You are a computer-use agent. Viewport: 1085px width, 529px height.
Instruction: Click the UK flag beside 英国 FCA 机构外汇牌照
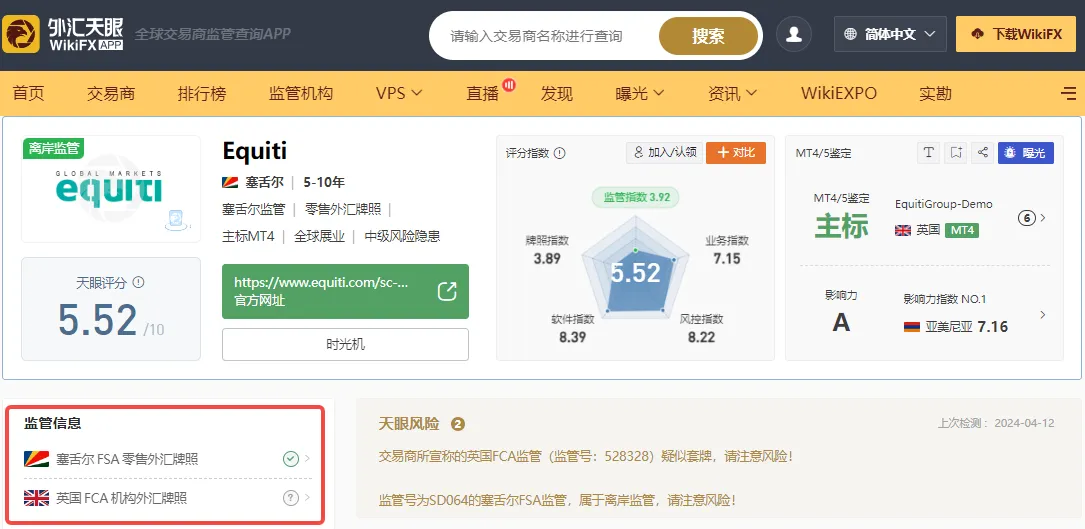[x=36, y=497]
